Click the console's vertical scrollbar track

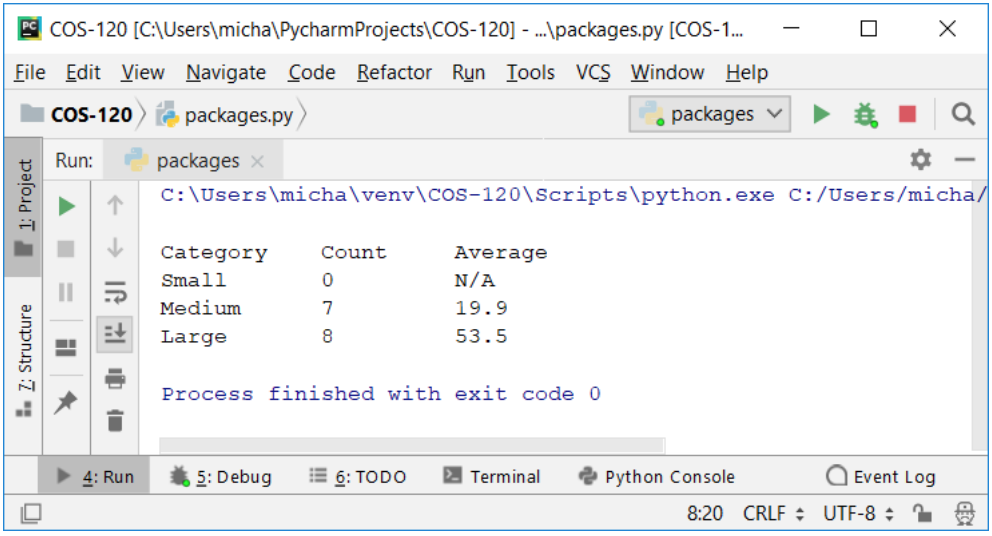pyautogui.click(x=978, y=316)
